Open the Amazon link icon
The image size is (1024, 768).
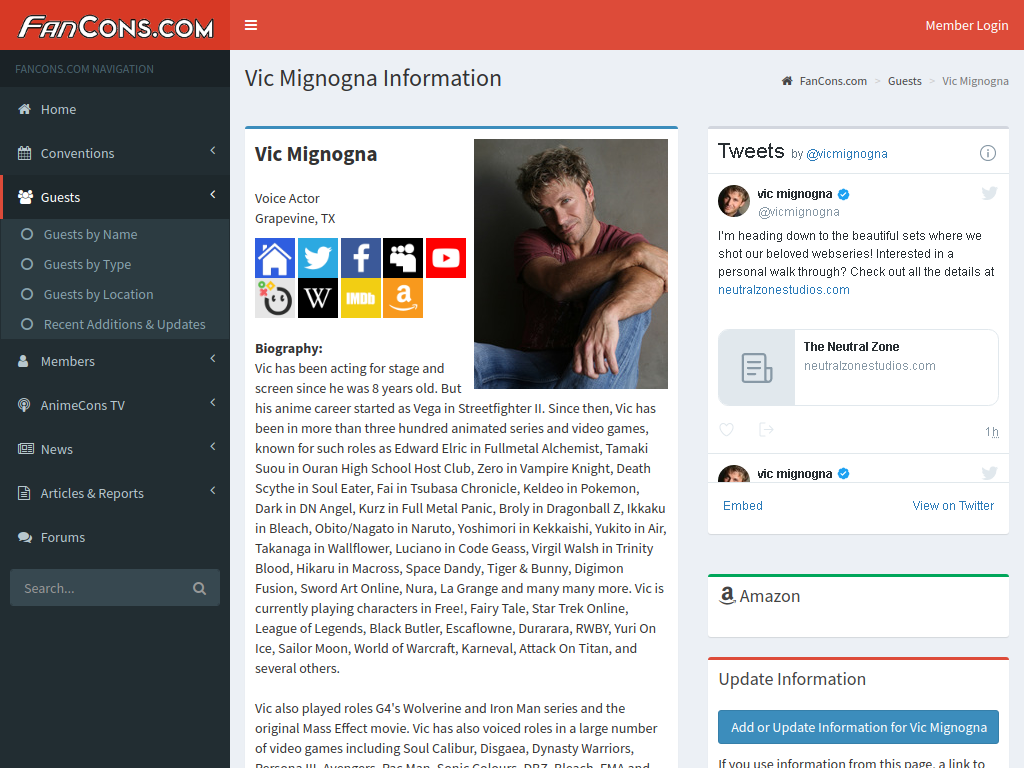(403, 298)
